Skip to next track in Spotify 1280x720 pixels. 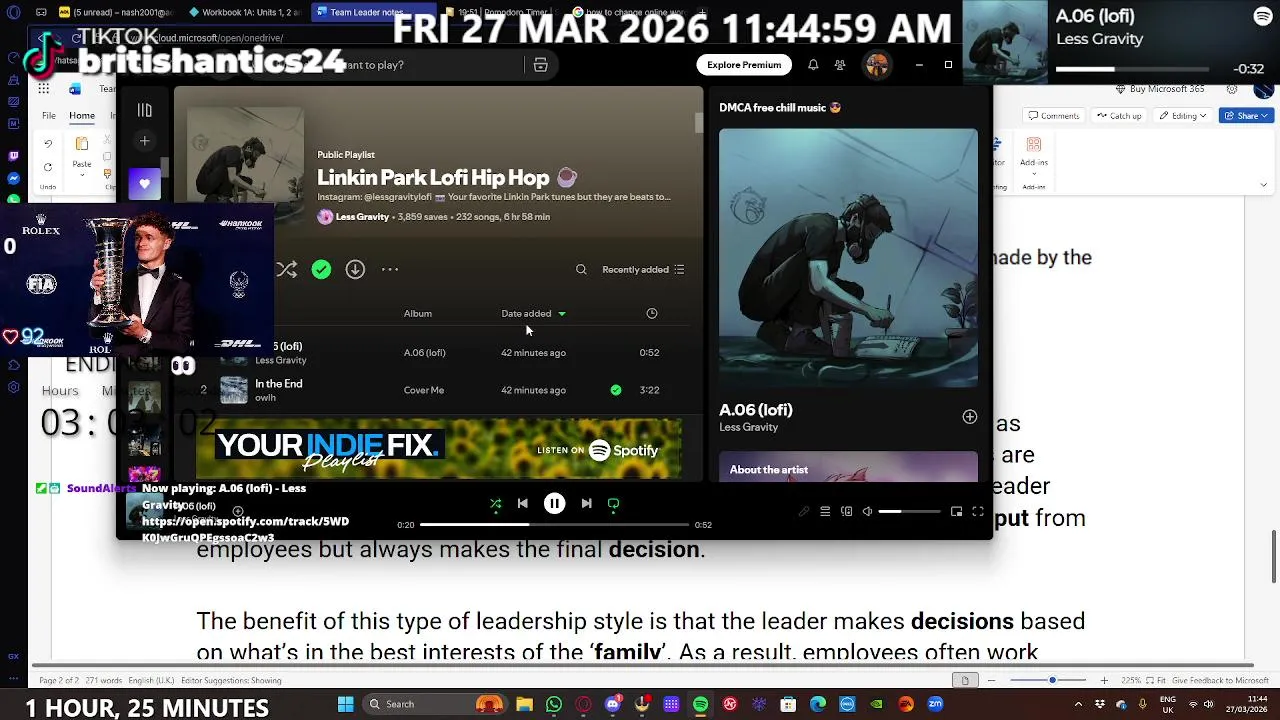point(586,504)
